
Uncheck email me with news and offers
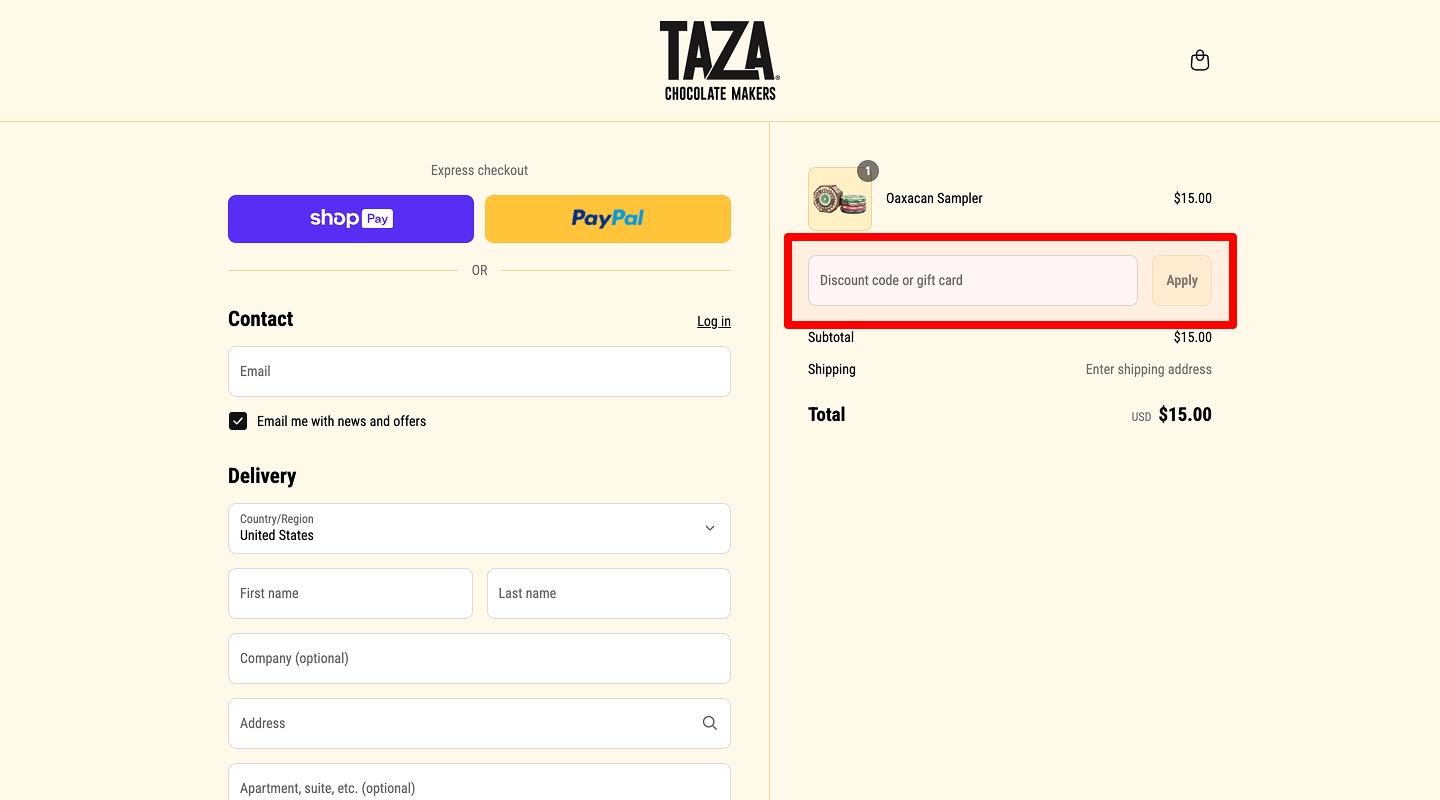click(x=237, y=421)
